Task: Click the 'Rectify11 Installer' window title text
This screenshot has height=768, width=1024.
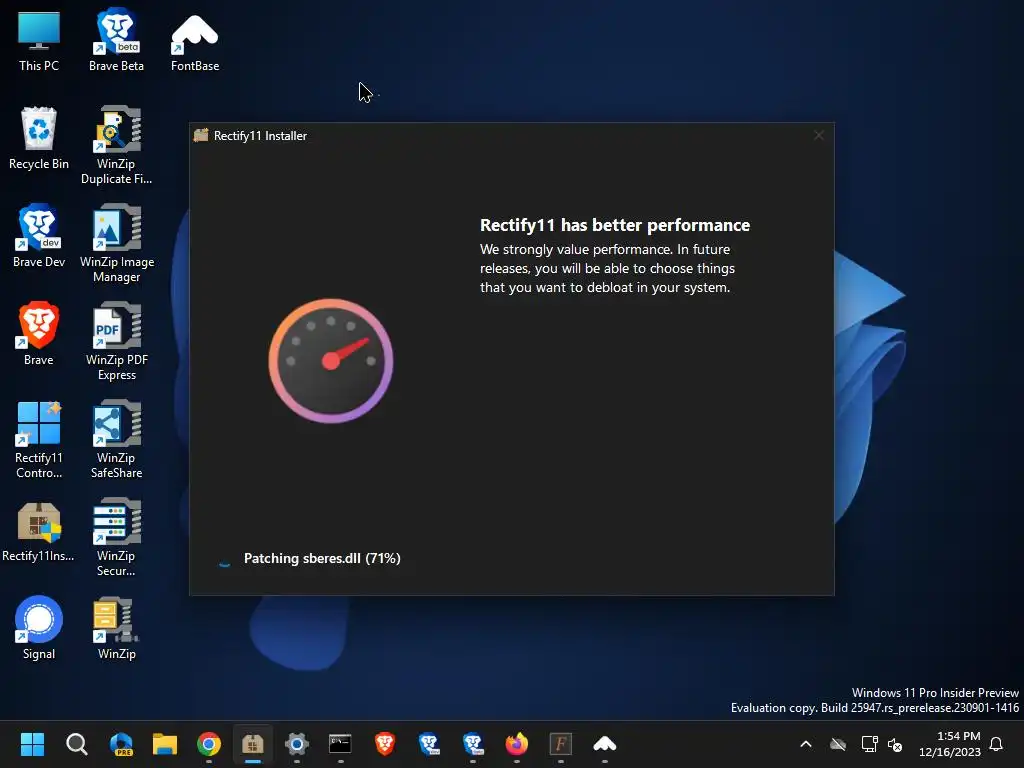Action: pyautogui.click(x=260, y=136)
